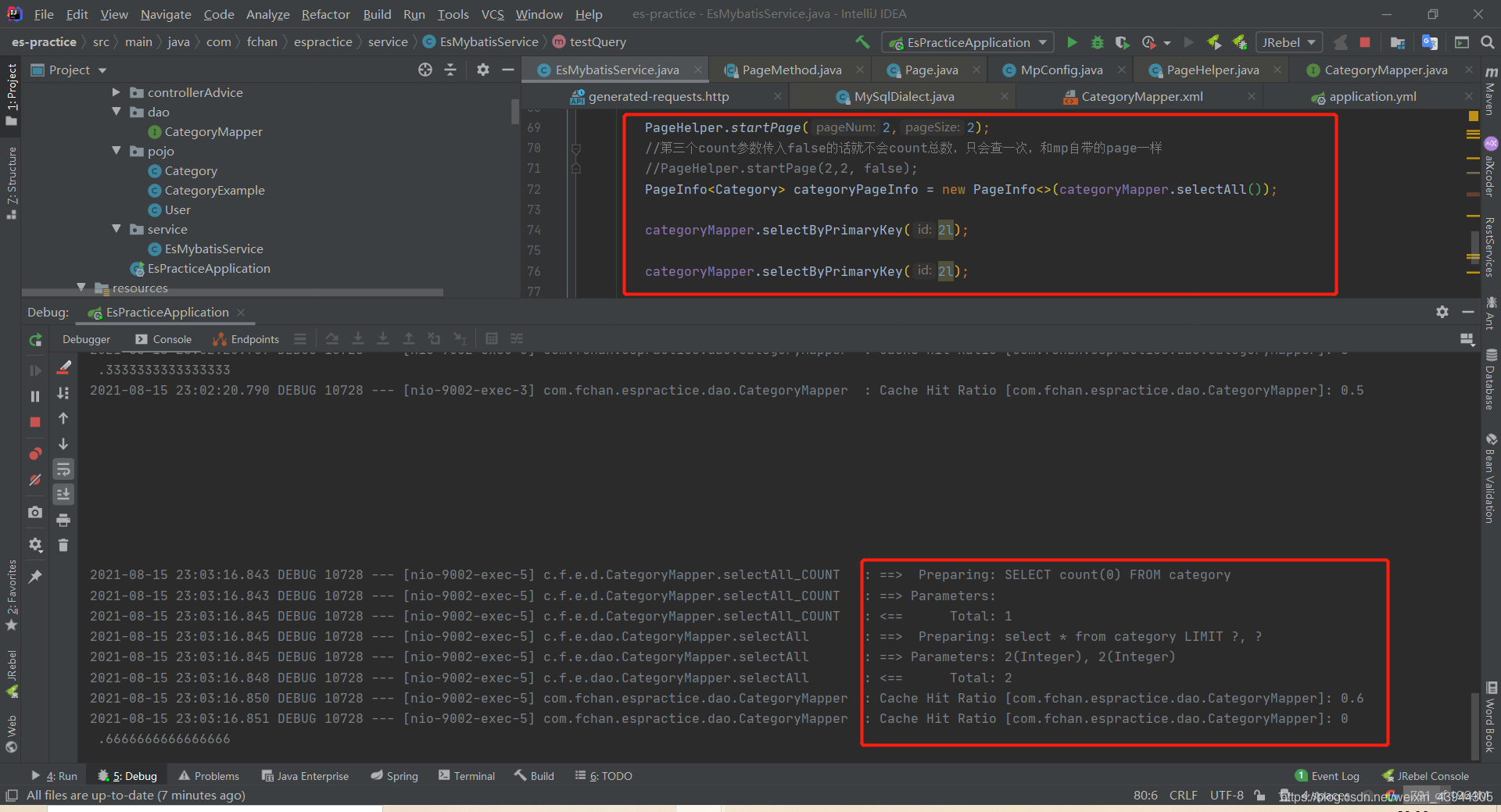Collapse the dao folder
The width and height of the screenshot is (1501, 812).
tap(116, 112)
